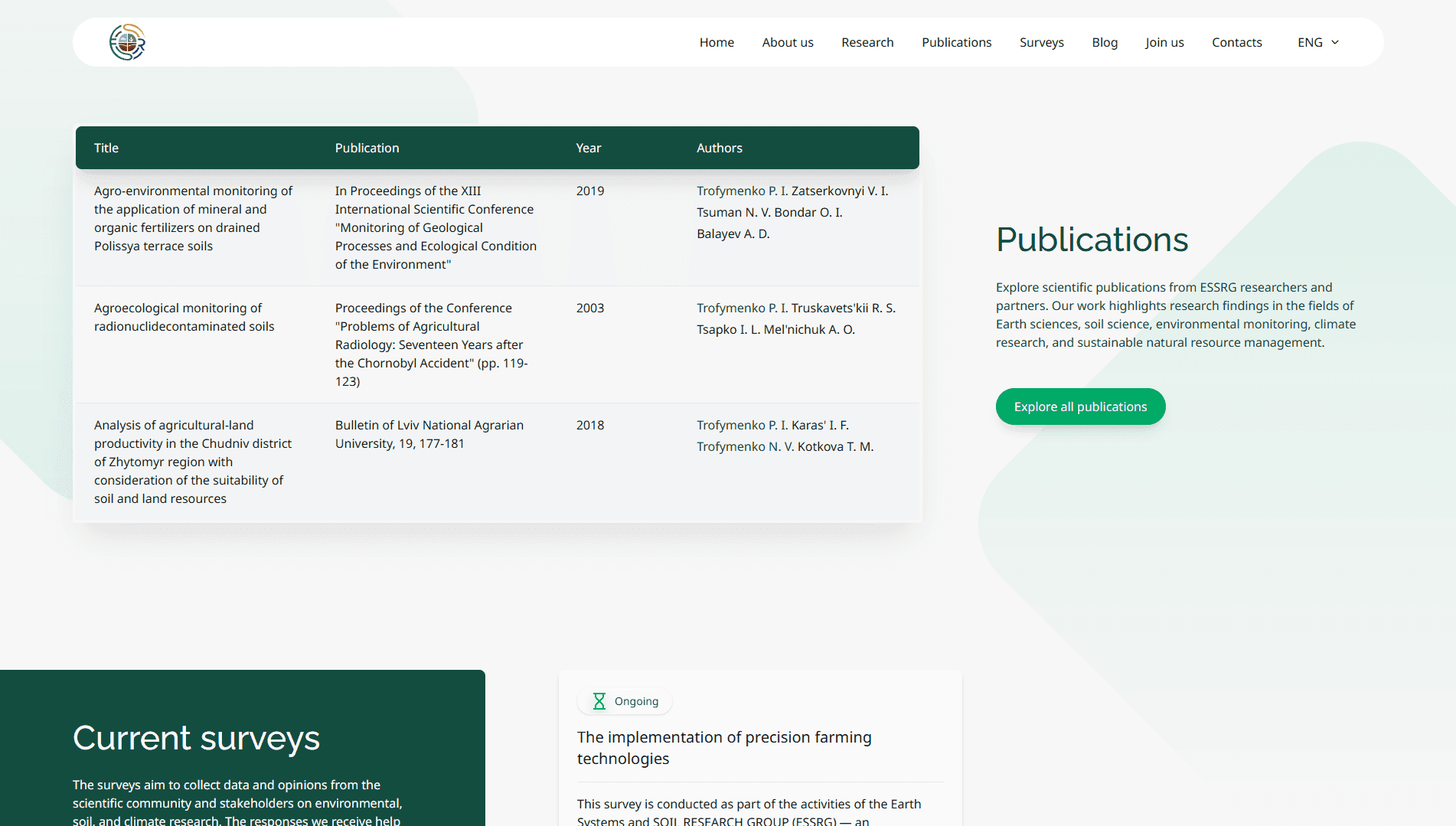Click the Current surveys heading

coord(196,739)
